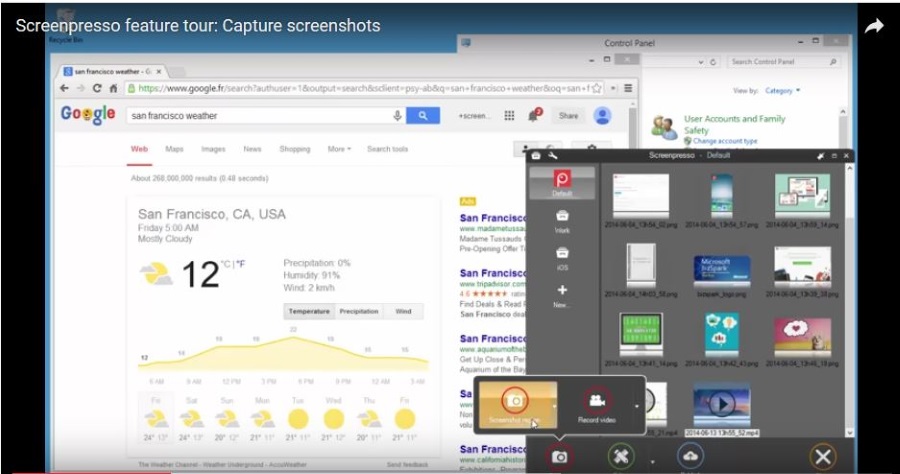Open the View by Category dropdown
This screenshot has height=474, width=900.
[782, 91]
